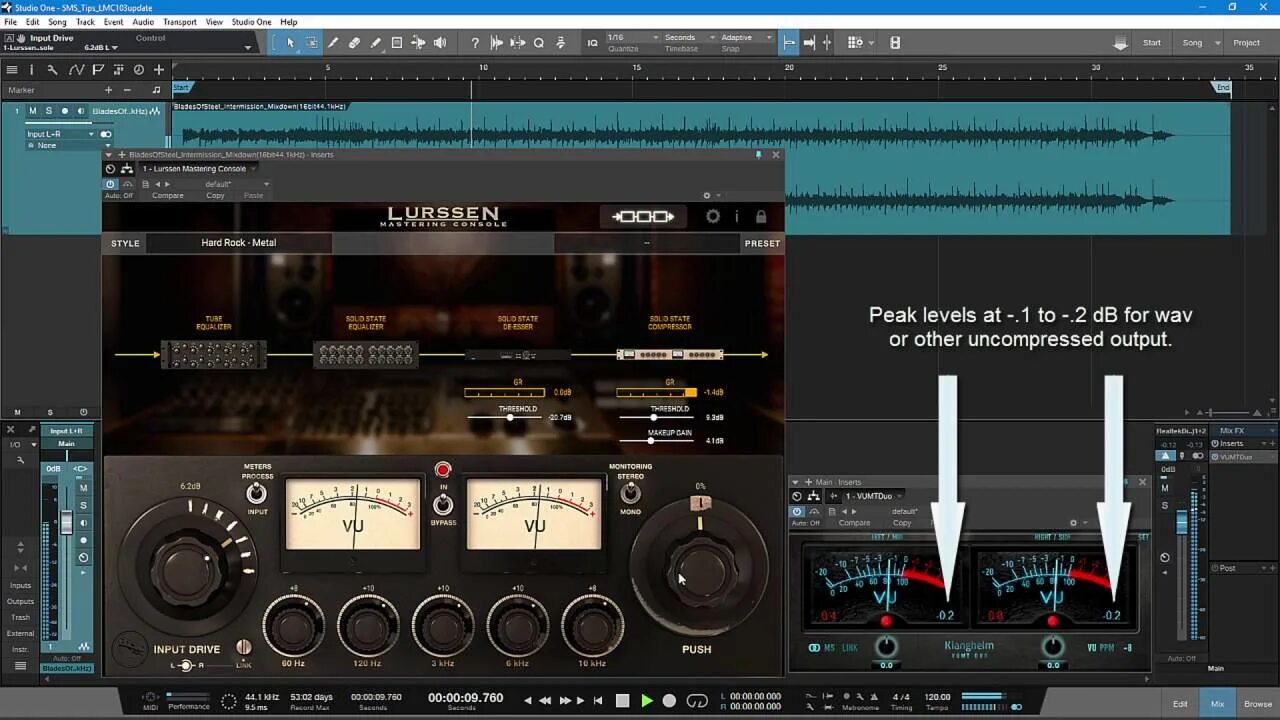Select the Paint tool
Viewport: 1280px width, 720px height.
[375, 43]
